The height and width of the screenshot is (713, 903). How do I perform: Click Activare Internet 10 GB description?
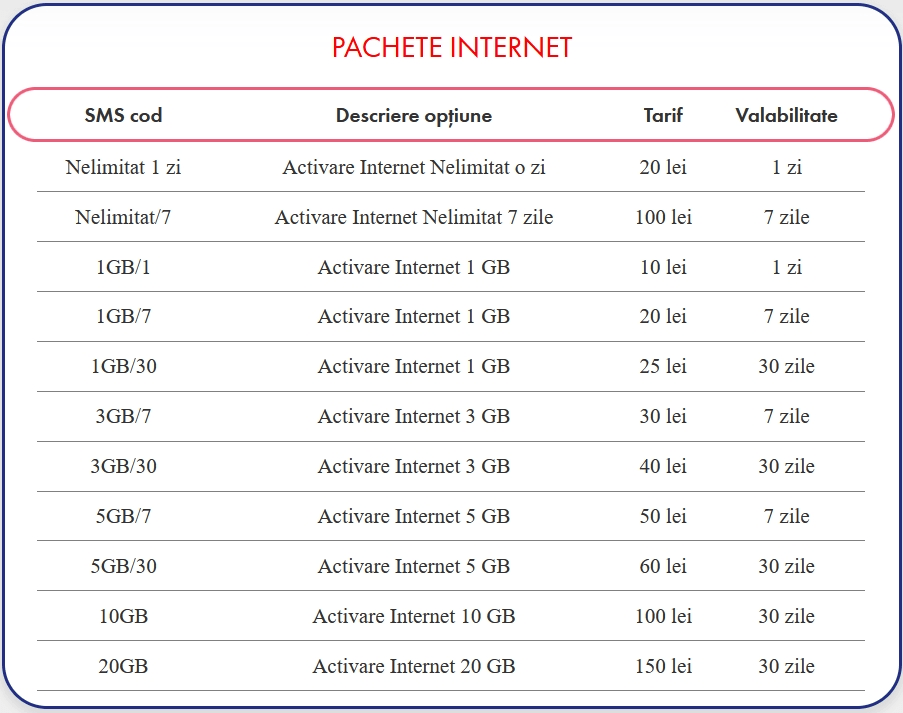413,617
